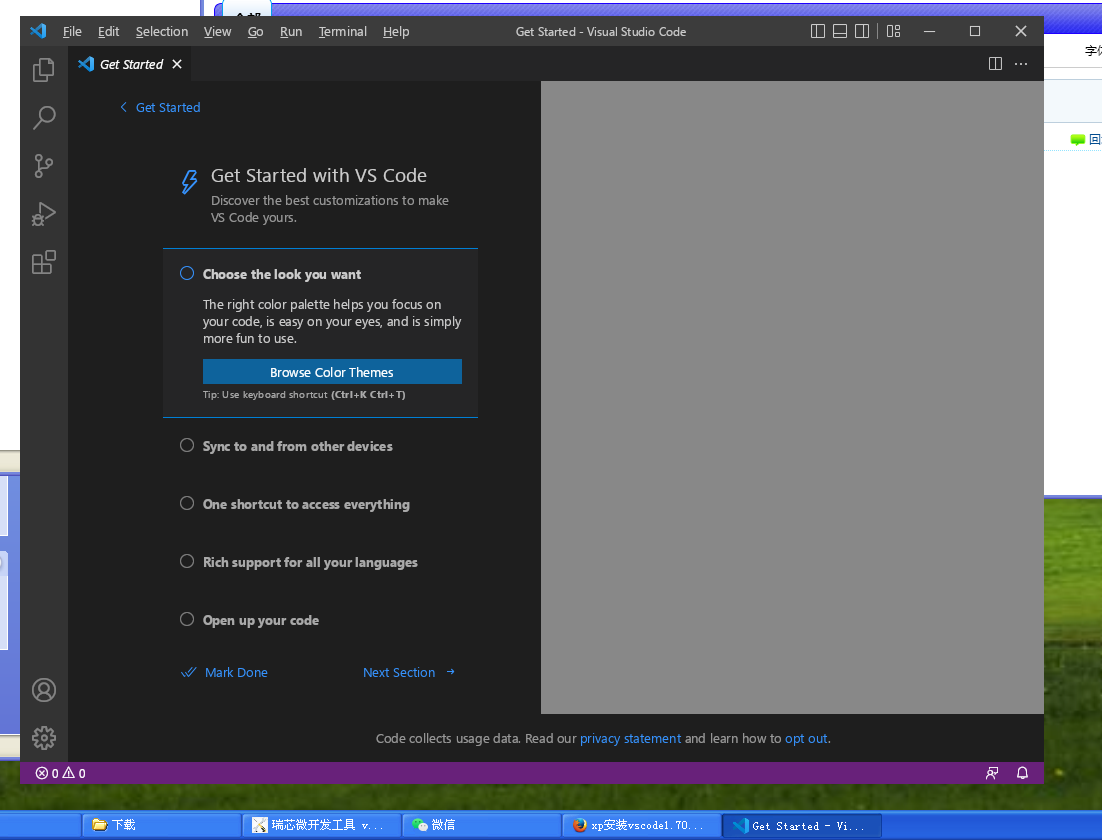Click the notifications bell in status bar
This screenshot has width=1102, height=840.
[x=1022, y=773]
